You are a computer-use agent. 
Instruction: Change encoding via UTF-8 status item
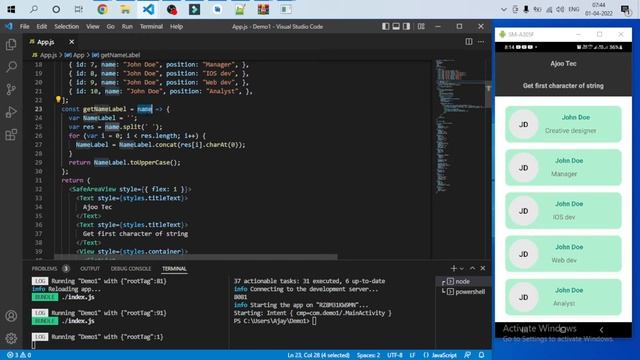[x=395, y=355]
